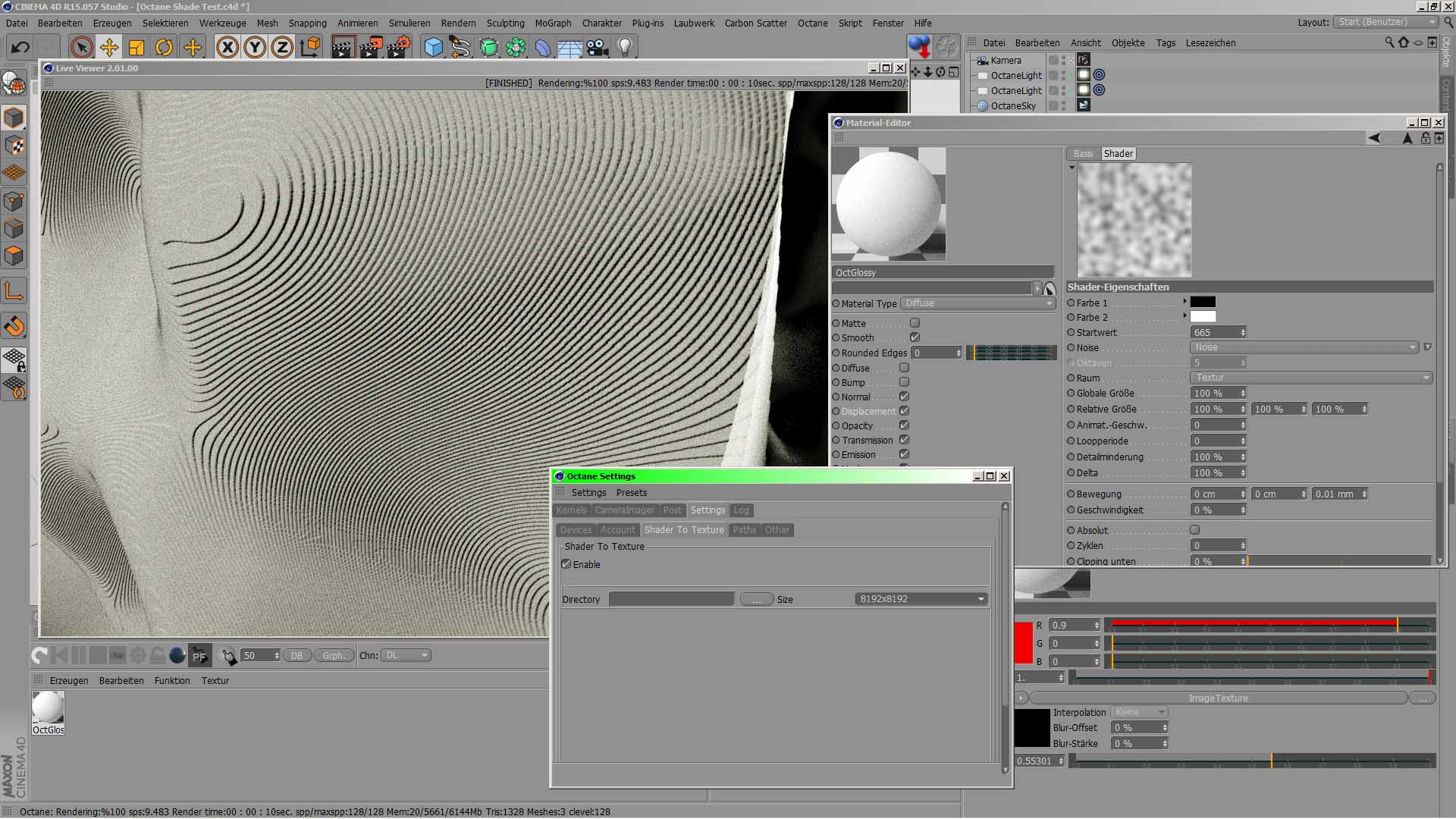1456x819 pixels.
Task: Select the Scale tool
Action: tap(136, 47)
